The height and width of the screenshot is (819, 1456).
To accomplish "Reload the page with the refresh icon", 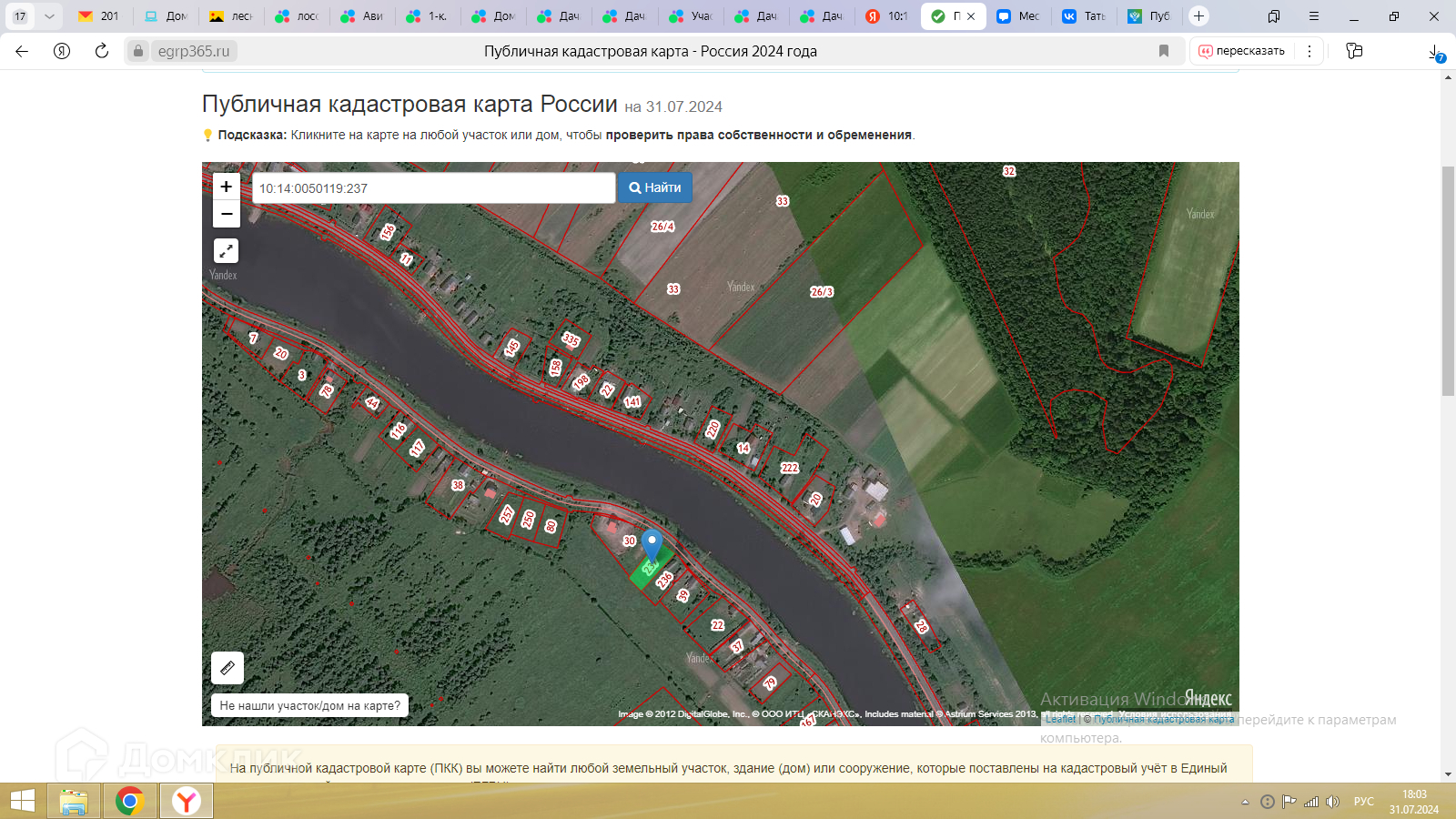I will pos(102,51).
